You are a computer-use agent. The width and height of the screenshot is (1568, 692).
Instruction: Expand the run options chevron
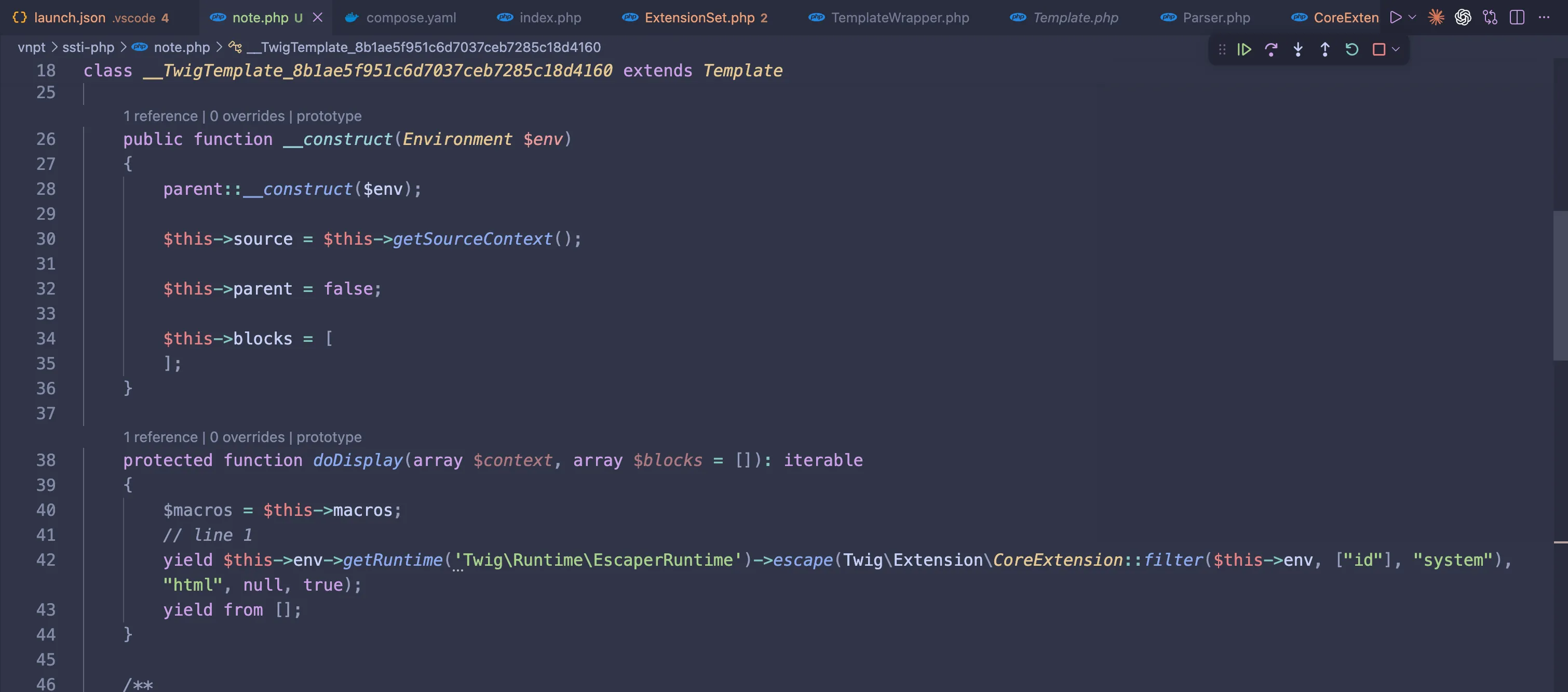tap(1412, 17)
